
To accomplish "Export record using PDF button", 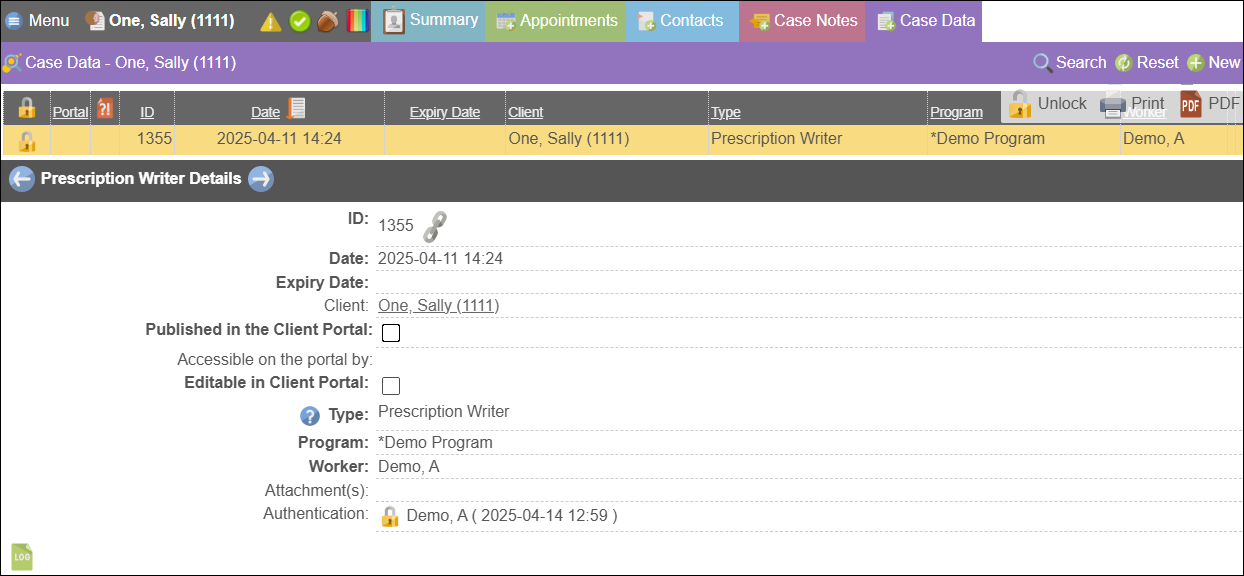I will coord(1210,104).
